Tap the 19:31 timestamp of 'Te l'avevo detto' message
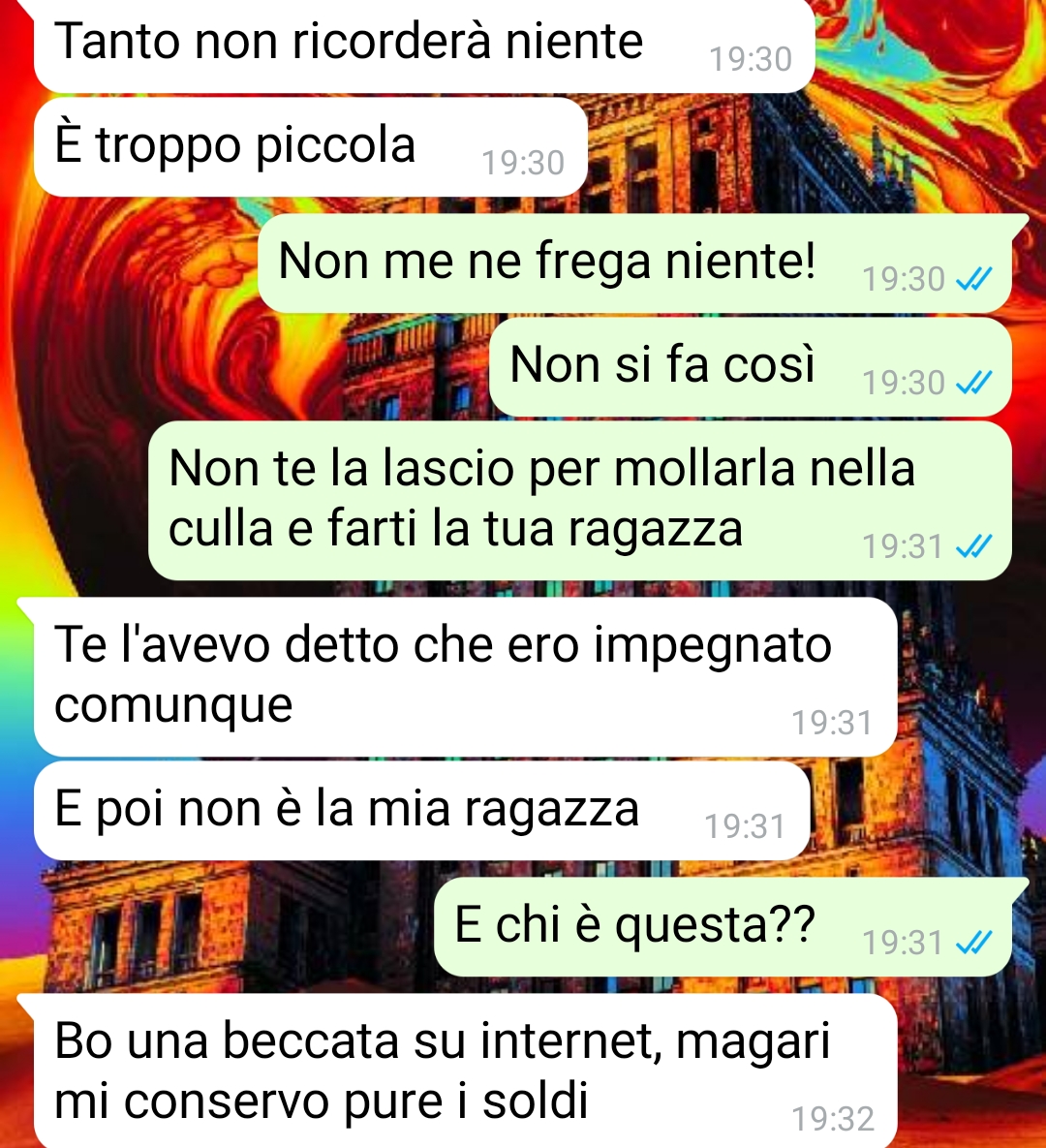This screenshot has height=1148, width=1046. (832, 723)
